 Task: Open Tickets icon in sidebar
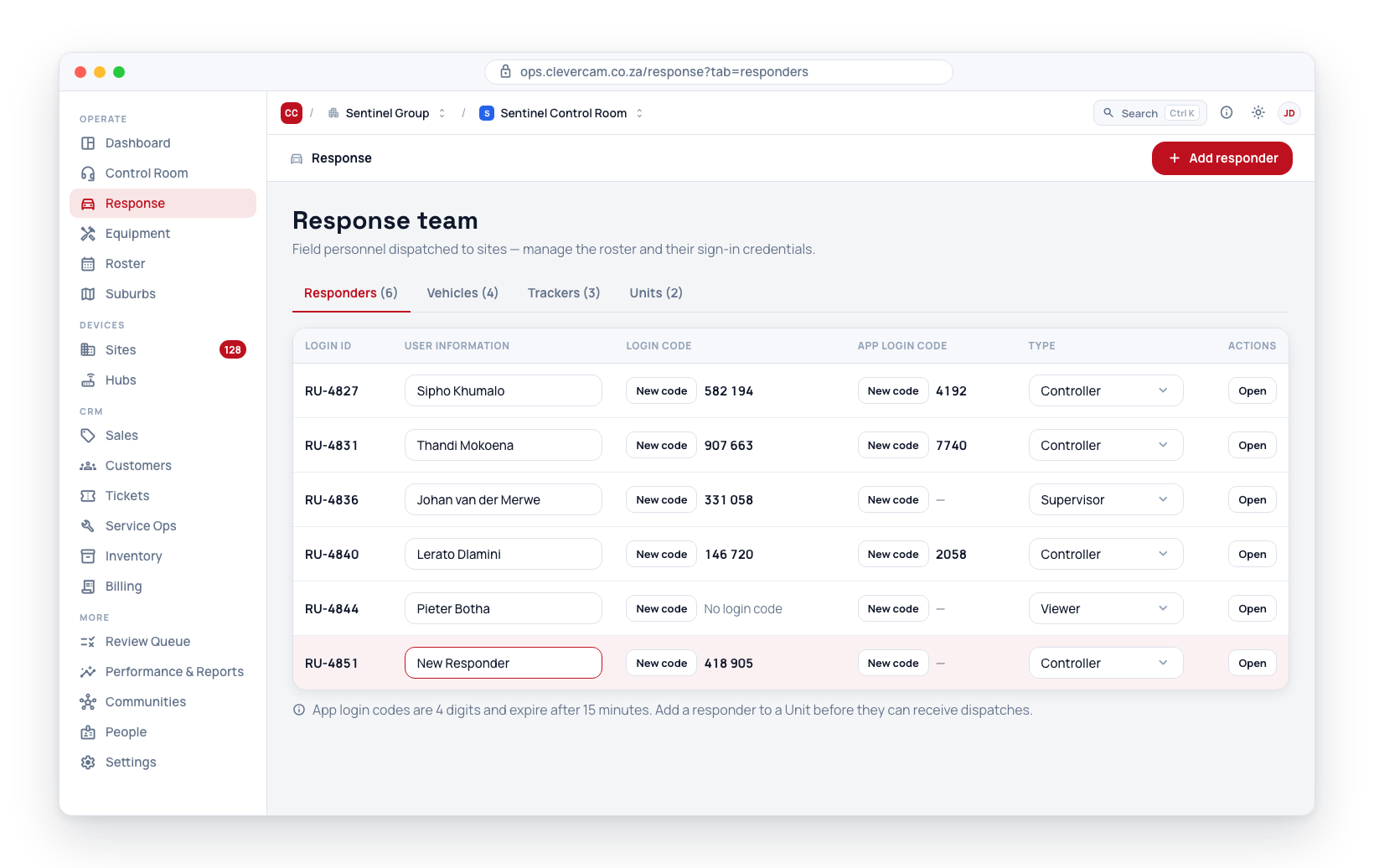(x=88, y=496)
